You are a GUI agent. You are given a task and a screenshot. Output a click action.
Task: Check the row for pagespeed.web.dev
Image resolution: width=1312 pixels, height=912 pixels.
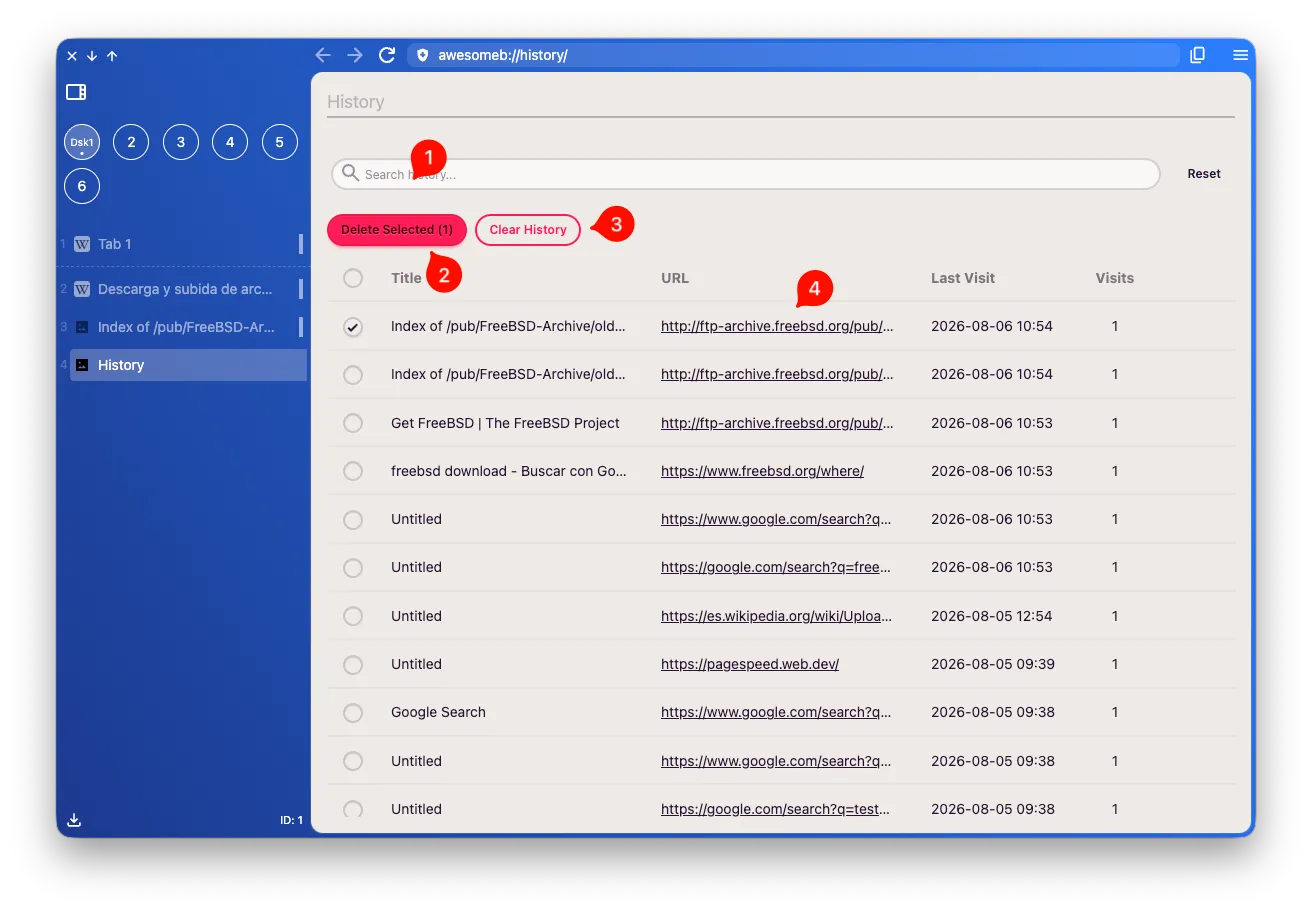353,665
